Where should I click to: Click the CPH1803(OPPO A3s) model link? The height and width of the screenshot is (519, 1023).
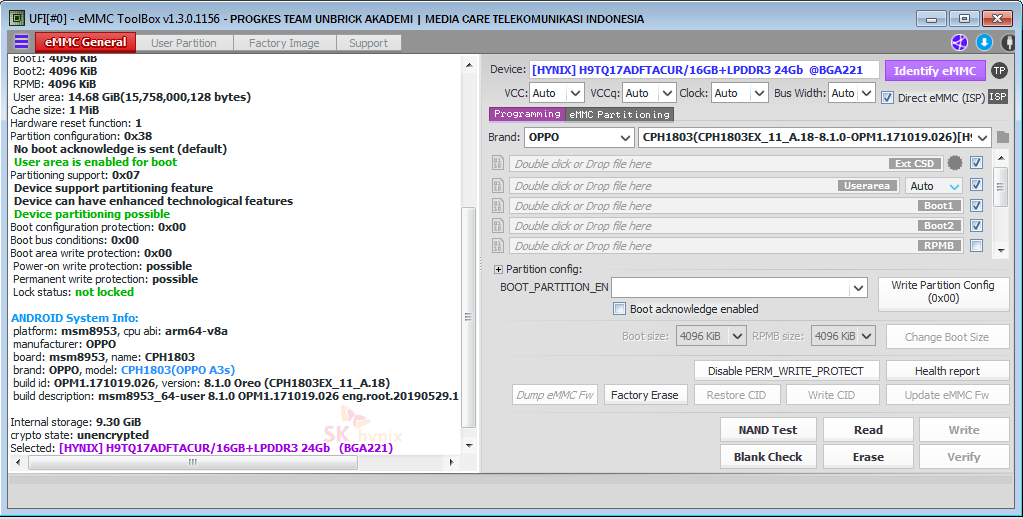177,370
